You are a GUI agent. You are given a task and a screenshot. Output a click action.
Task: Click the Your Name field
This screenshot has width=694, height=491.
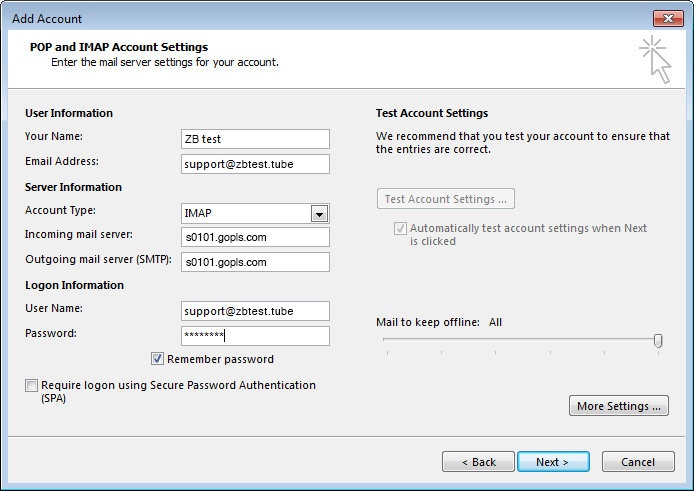255,139
